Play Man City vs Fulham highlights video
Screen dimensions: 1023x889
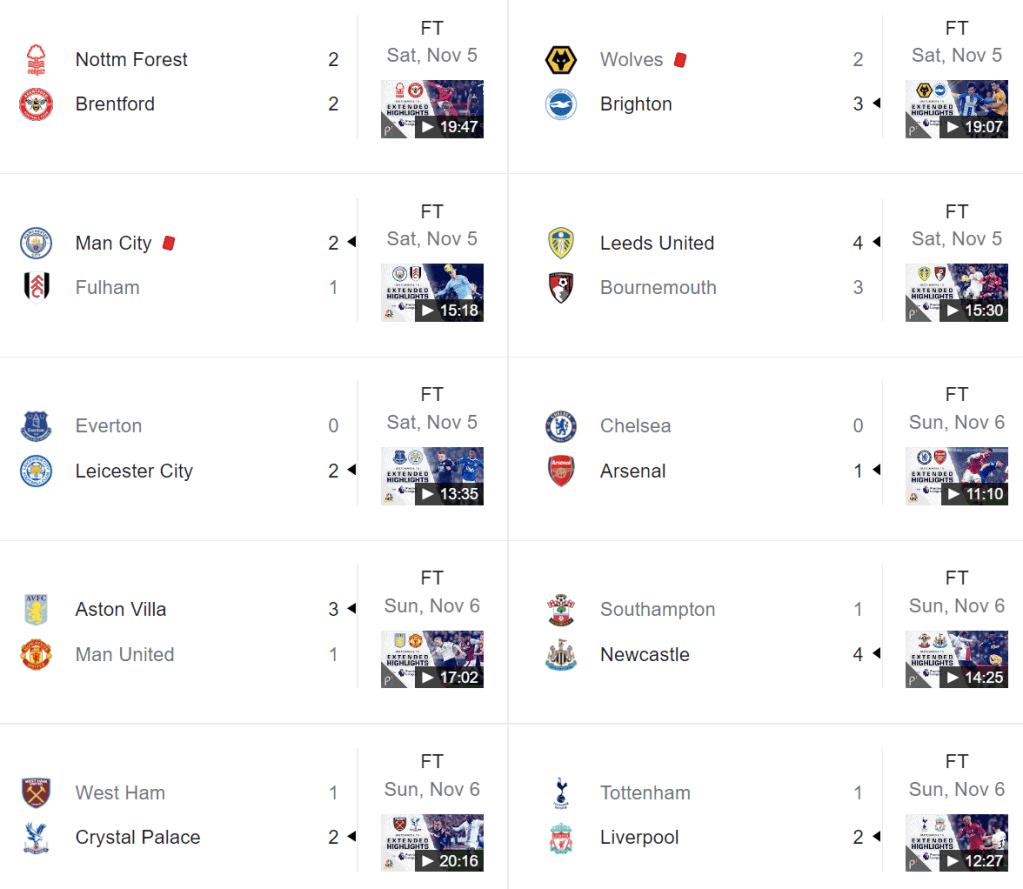[432, 292]
